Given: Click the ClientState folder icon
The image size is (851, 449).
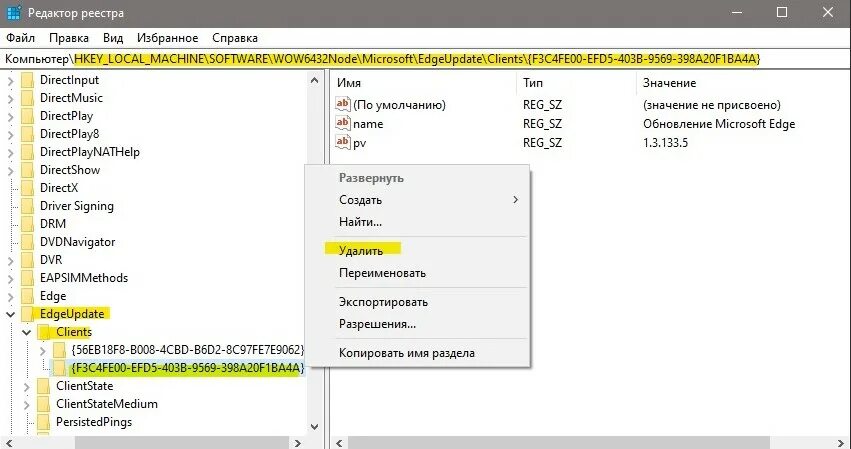Looking at the screenshot, I should point(43,386).
